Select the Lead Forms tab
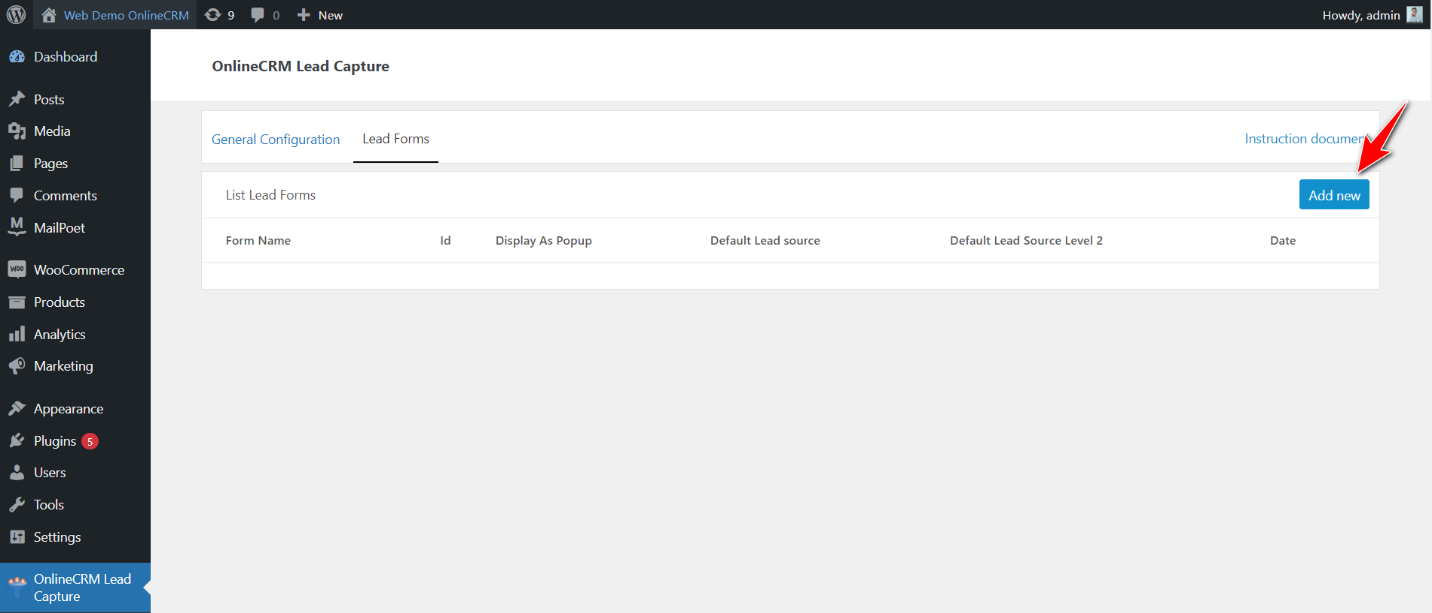The height and width of the screenshot is (613, 1432). tap(395, 139)
